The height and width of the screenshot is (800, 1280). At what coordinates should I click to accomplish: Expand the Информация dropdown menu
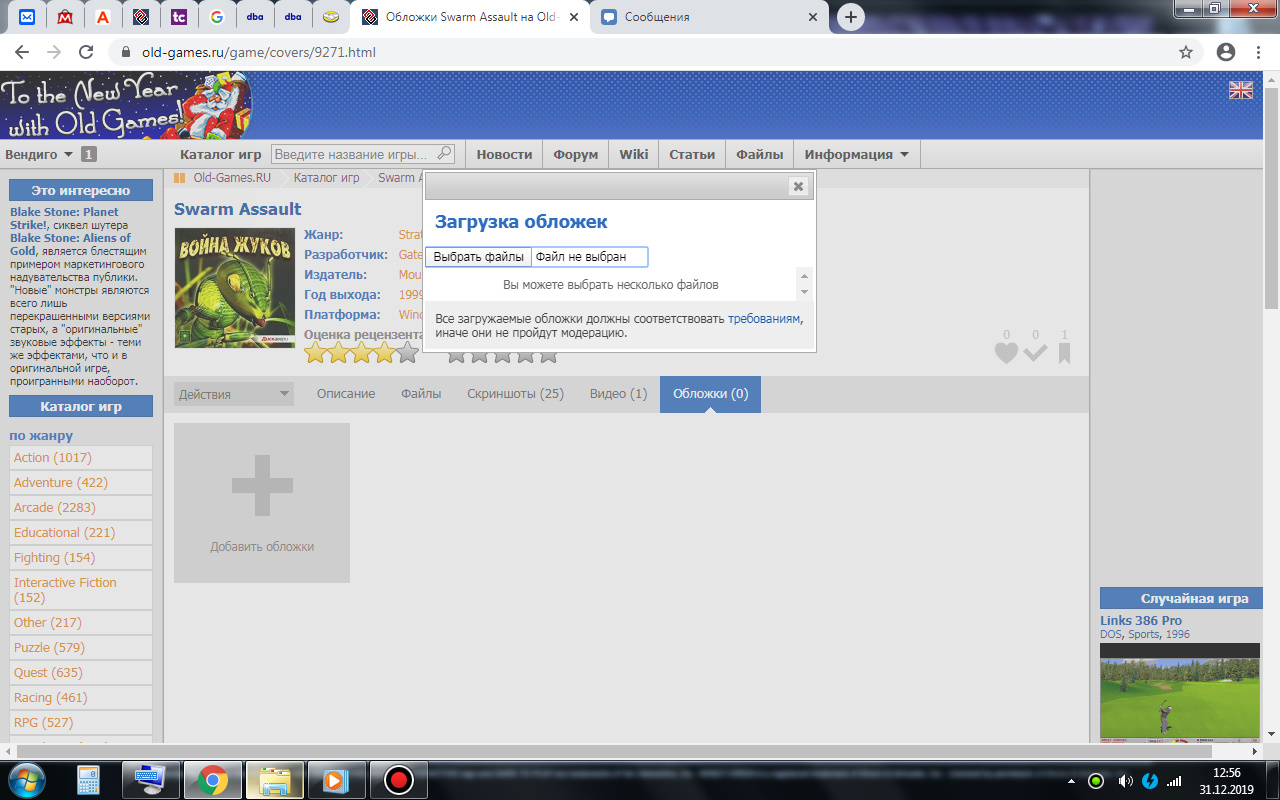tap(857, 154)
